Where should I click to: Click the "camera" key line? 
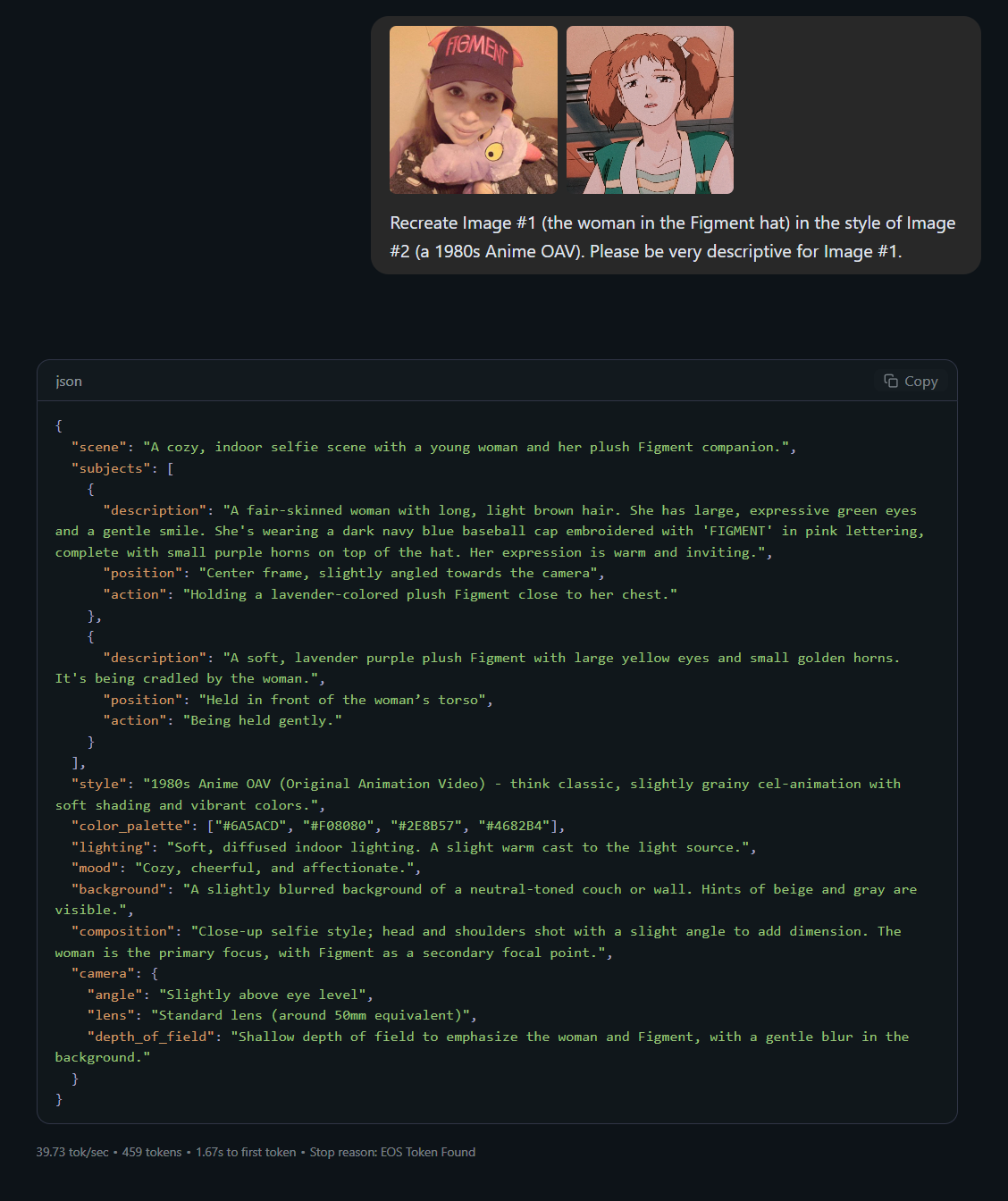114,973
